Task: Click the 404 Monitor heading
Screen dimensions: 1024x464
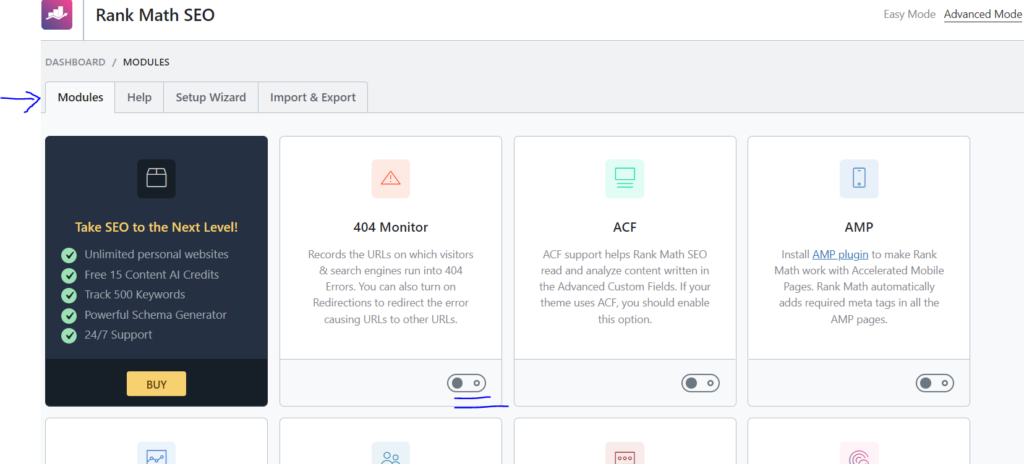Action: (391, 227)
